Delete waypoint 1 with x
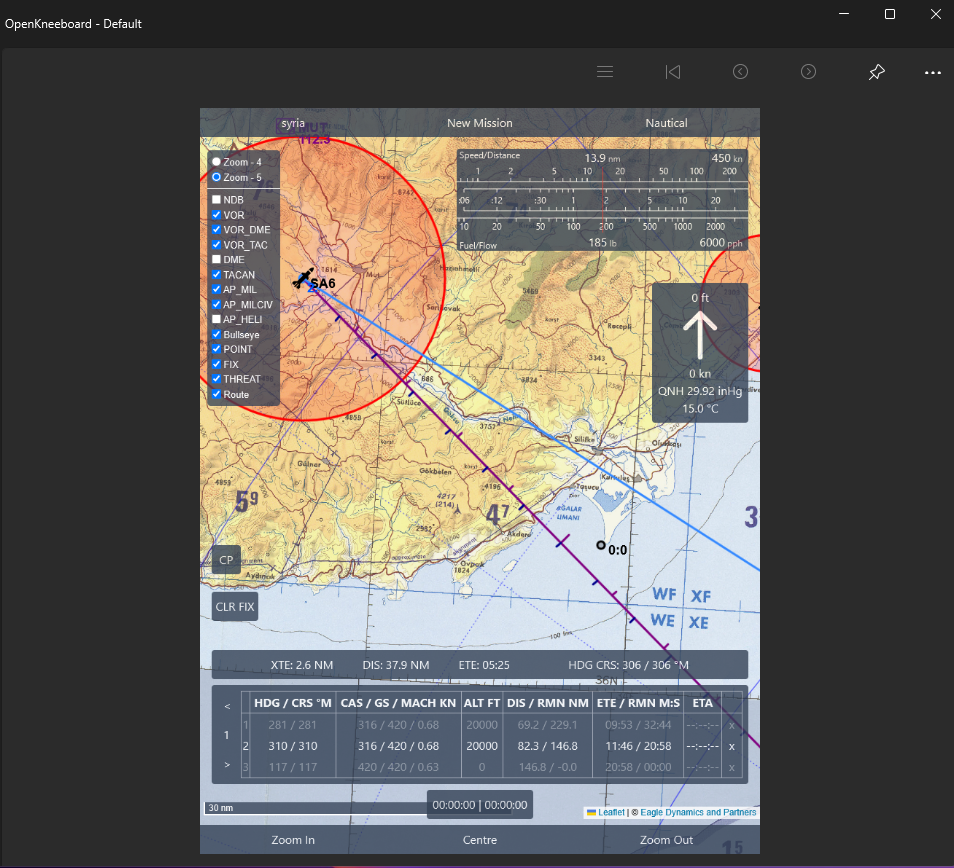The width and height of the screenshot is (954, 868). pyautogui.click(x=731, y=725)
